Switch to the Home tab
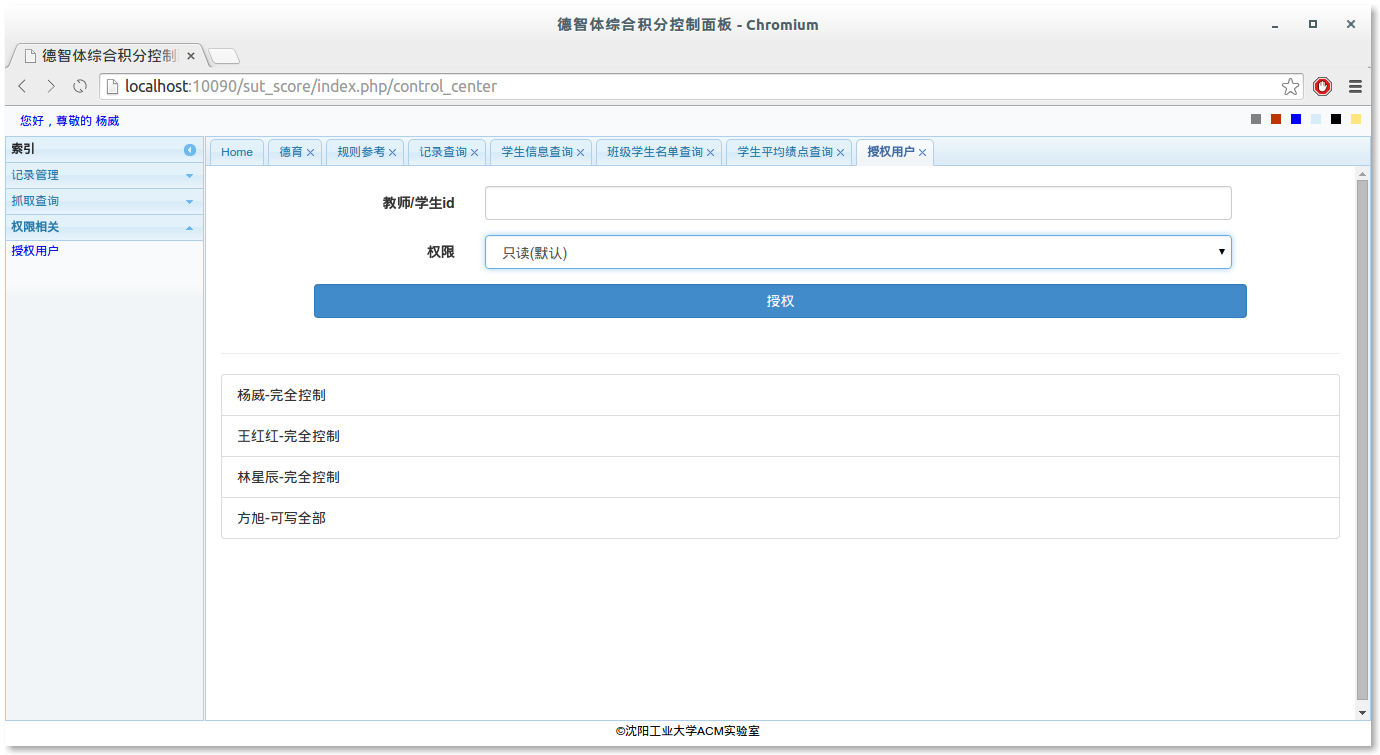This screenshot has height=755, width=1380. point(237,152)
